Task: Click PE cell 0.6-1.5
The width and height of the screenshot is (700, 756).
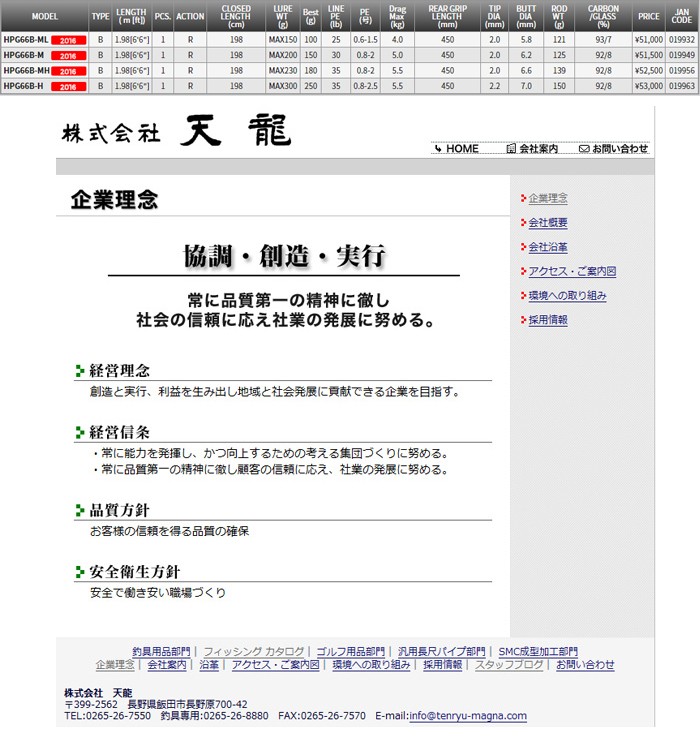Action: (365, 40)
